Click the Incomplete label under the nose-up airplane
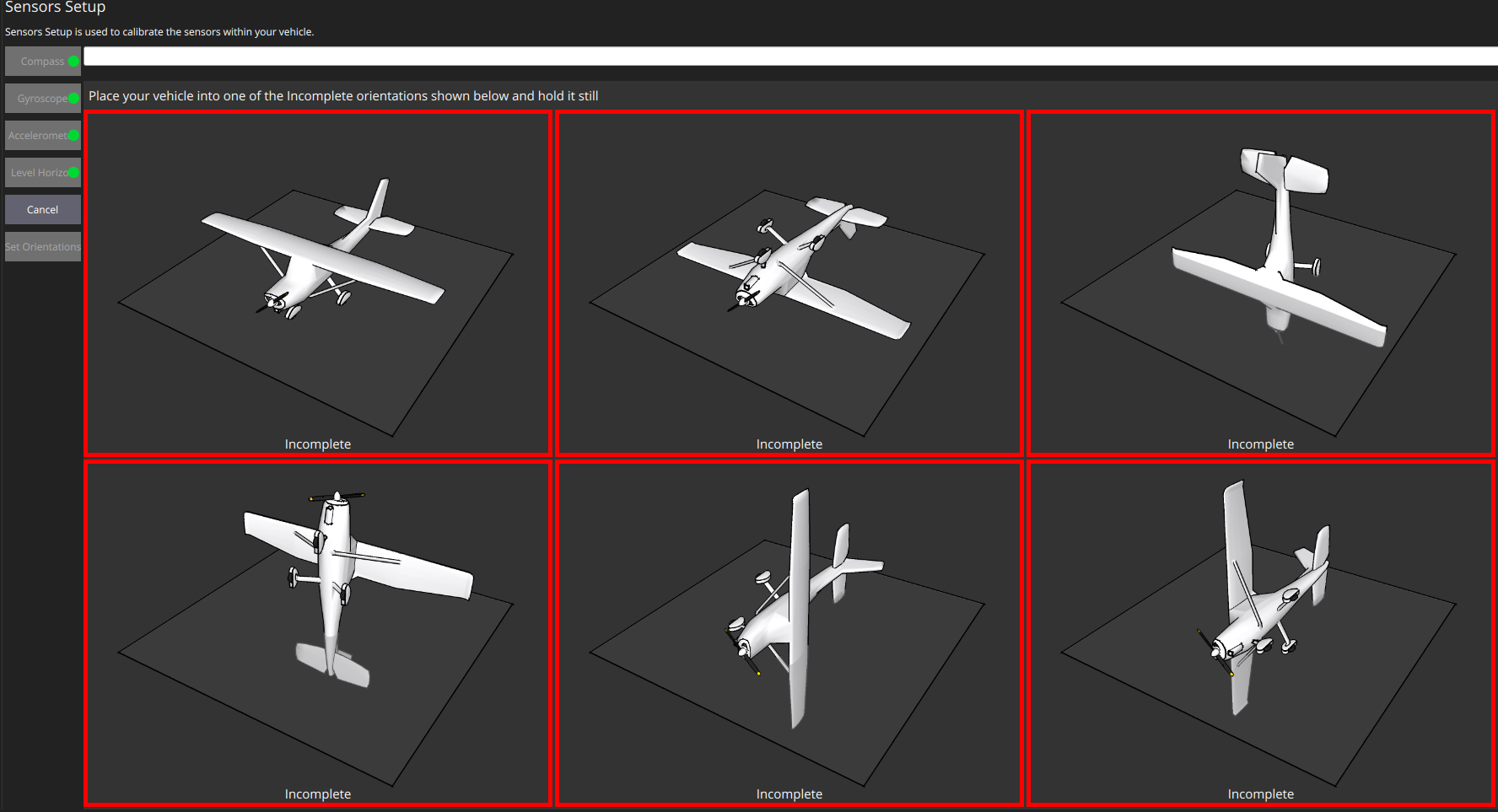This screenshot has height=812, width=1498. pos(318,794)
